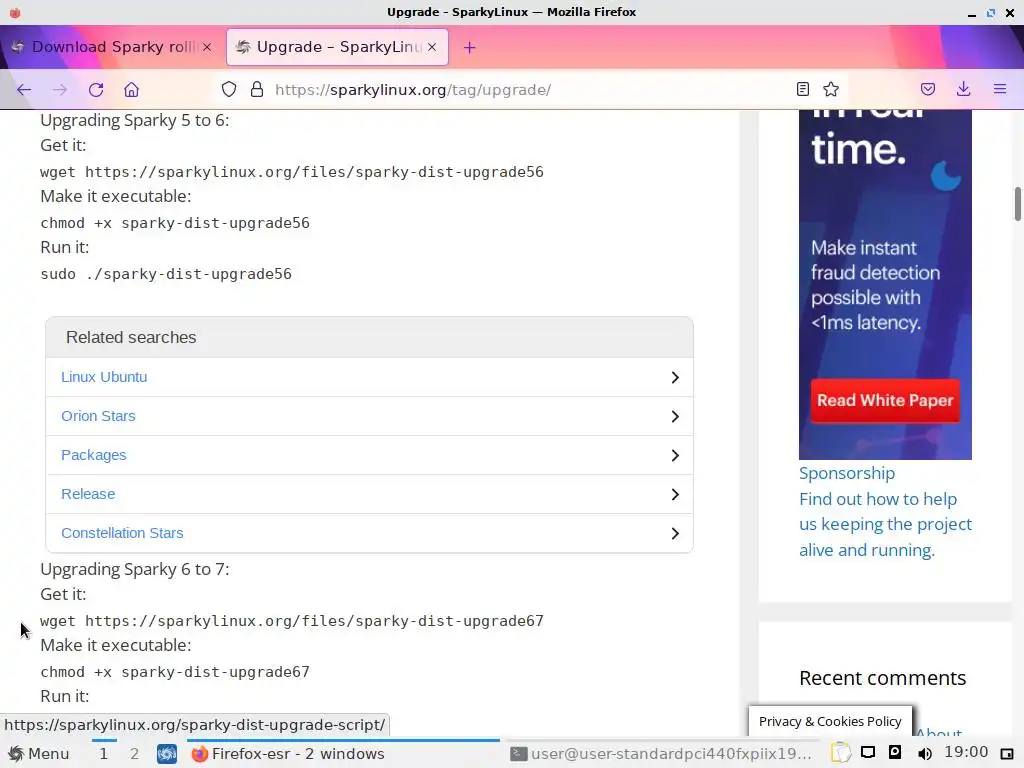Click the tray icon next to volume
The width and height of the screenshot is (1024, 768).
point(895,752)
